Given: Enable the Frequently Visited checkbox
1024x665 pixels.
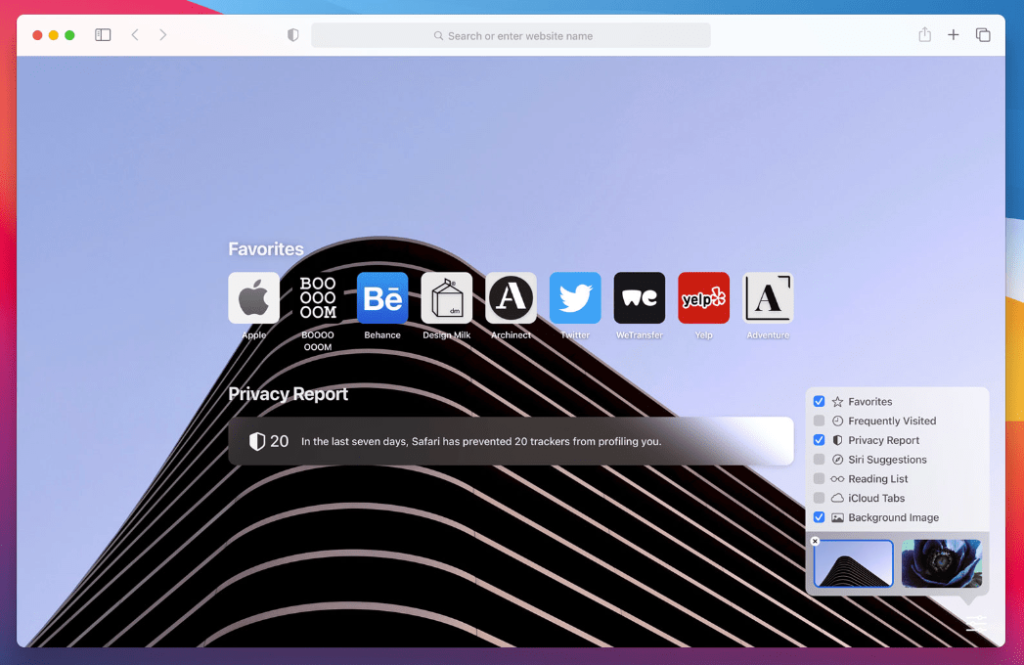Looking at the screenshot, I should click(819, 421).
